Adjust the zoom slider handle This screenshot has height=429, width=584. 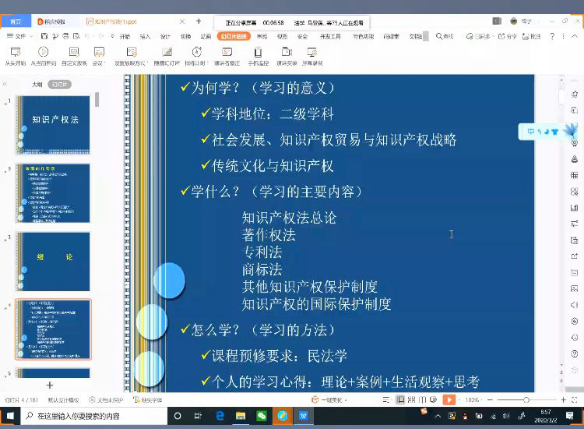click(x=526, y=400)
